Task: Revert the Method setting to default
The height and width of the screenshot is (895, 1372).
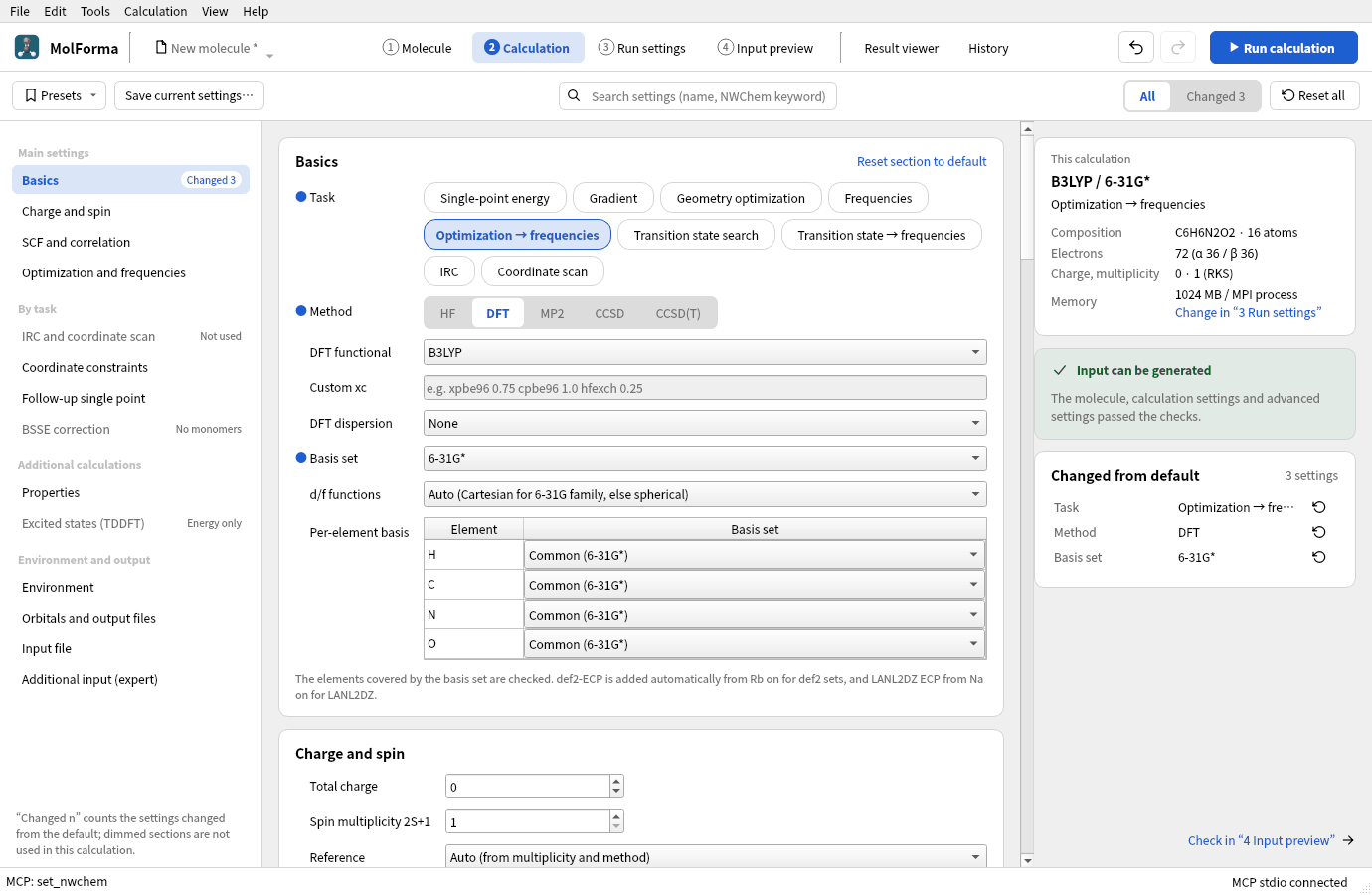Action: point(1319,532)
